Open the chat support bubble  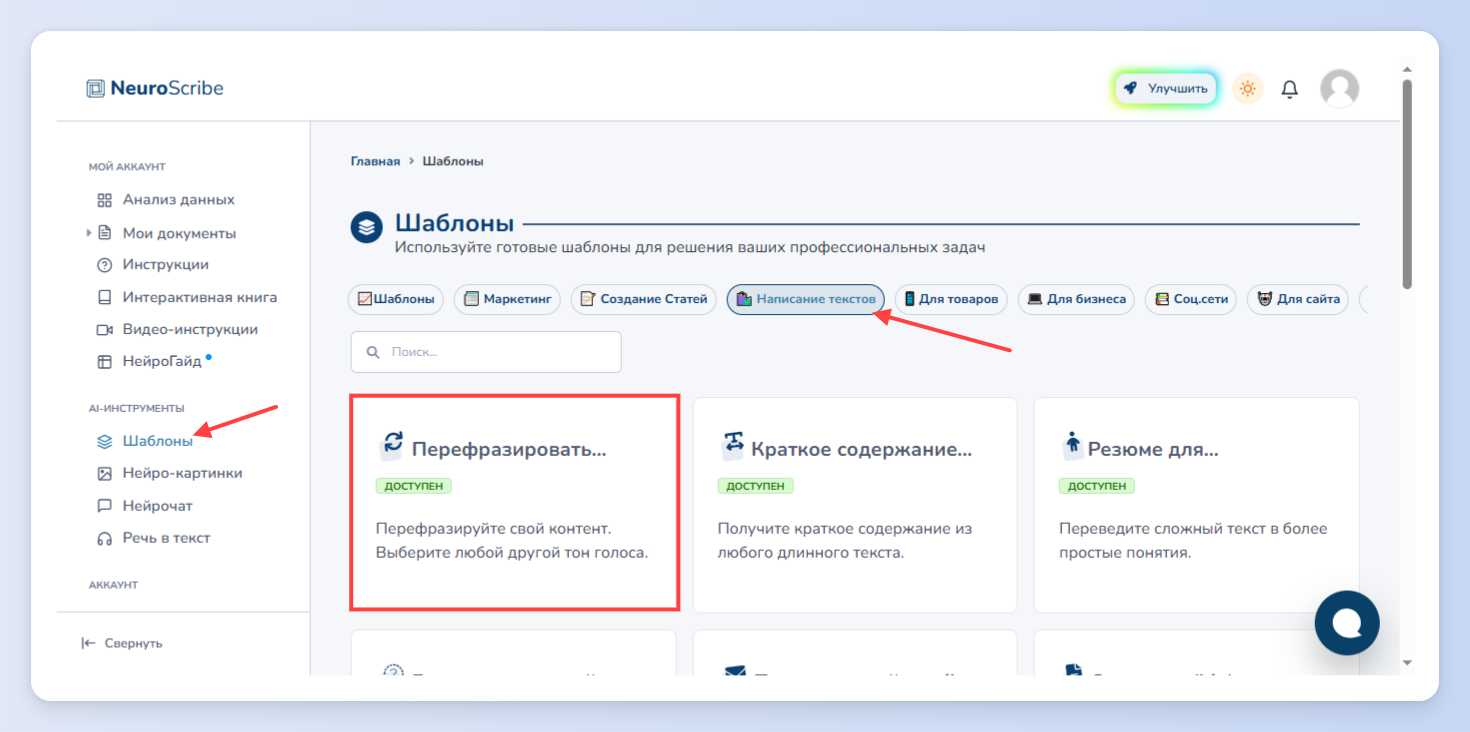1347,623
